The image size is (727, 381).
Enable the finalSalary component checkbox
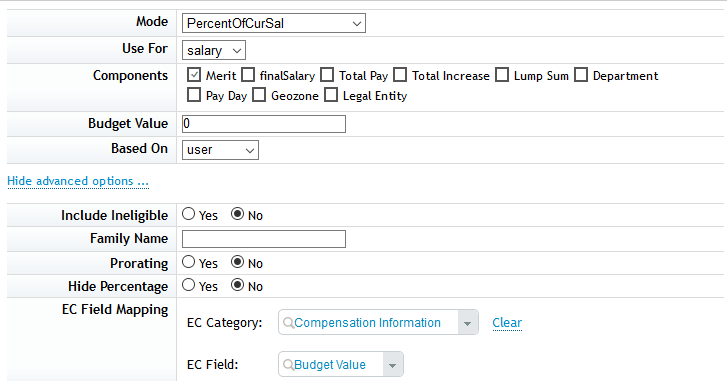(248, 75)
